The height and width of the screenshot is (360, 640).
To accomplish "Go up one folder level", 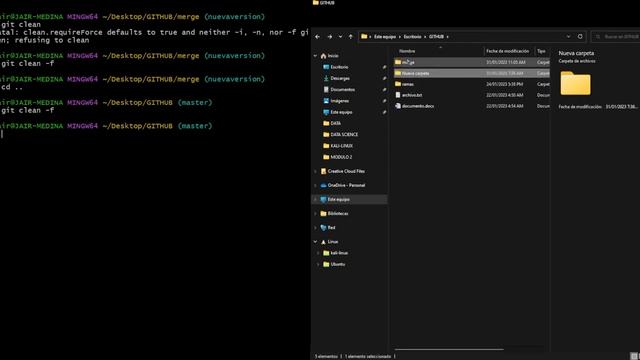I will pos(351,37).
